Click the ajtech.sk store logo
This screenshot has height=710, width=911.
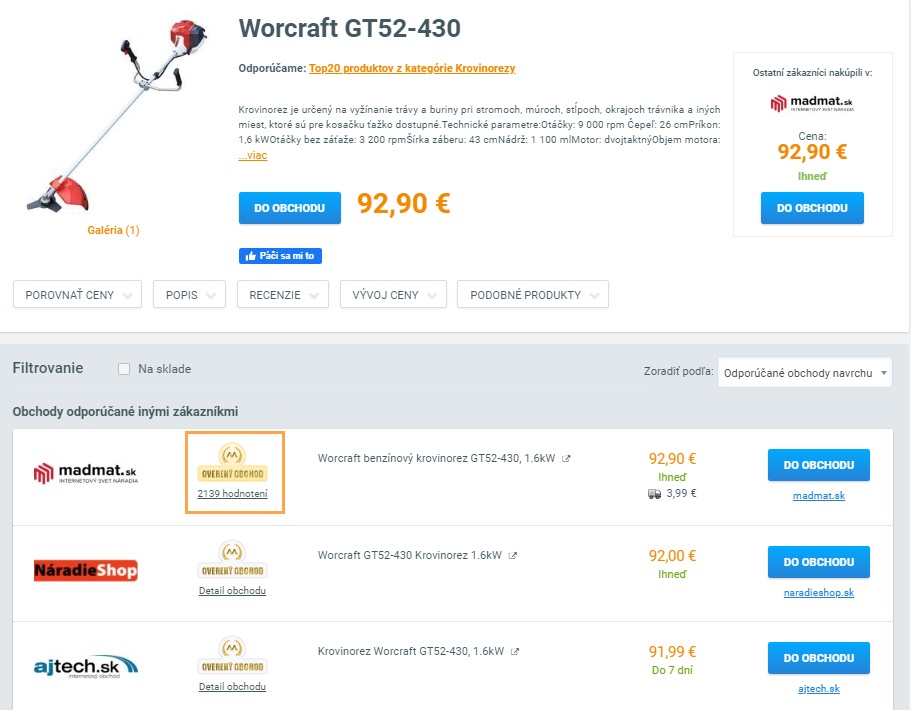pyautogui.click(x=86, y=666)
